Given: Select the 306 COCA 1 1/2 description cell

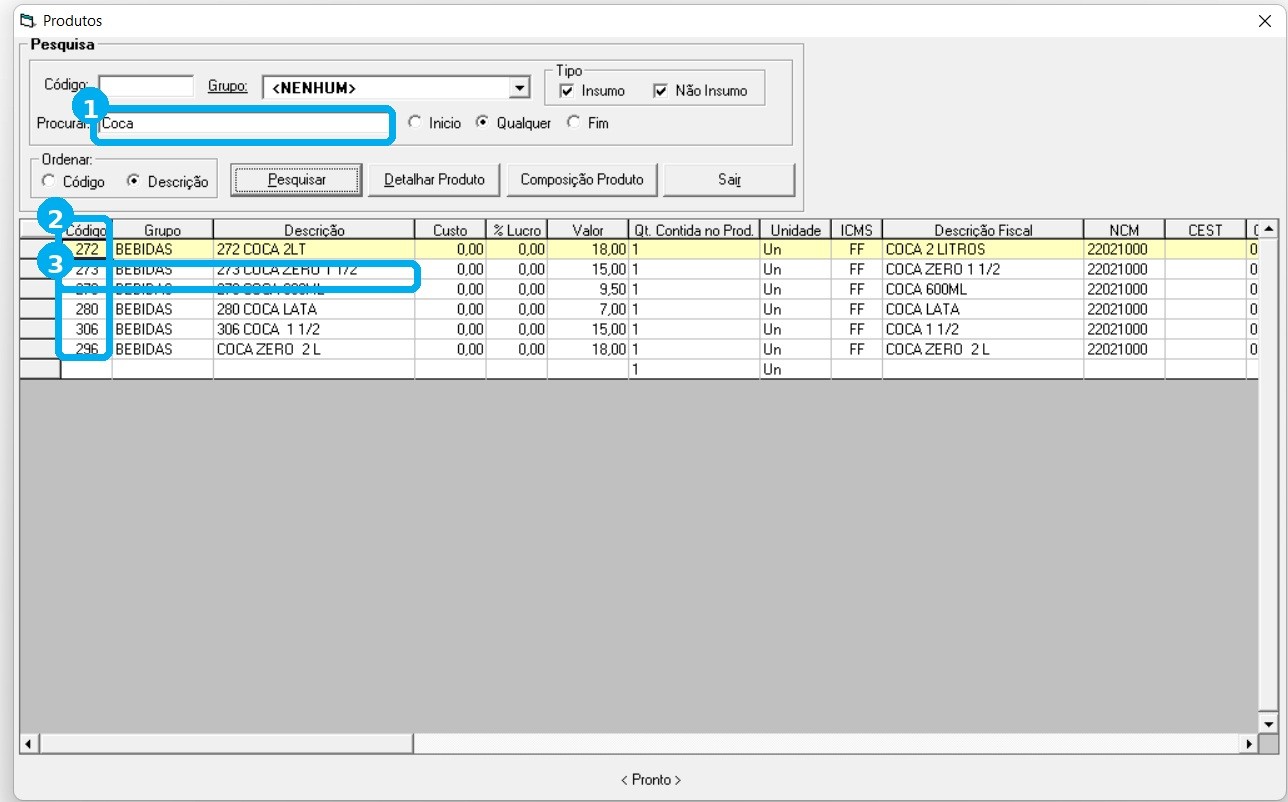Looking at the screenshot, I should tap(314, 329).
